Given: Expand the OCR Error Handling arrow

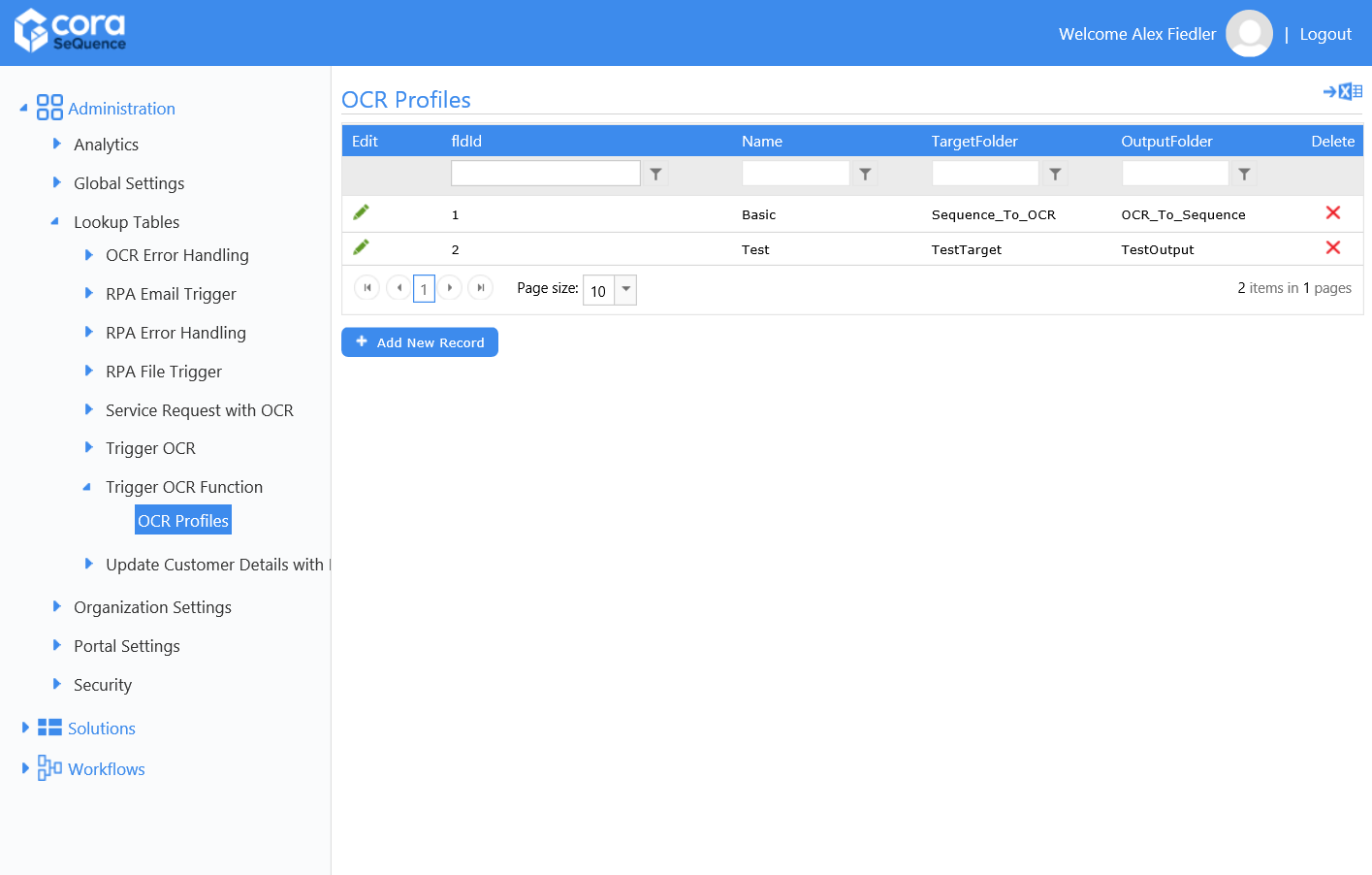Looking at the screenshot, I should [x=88, y=254].
